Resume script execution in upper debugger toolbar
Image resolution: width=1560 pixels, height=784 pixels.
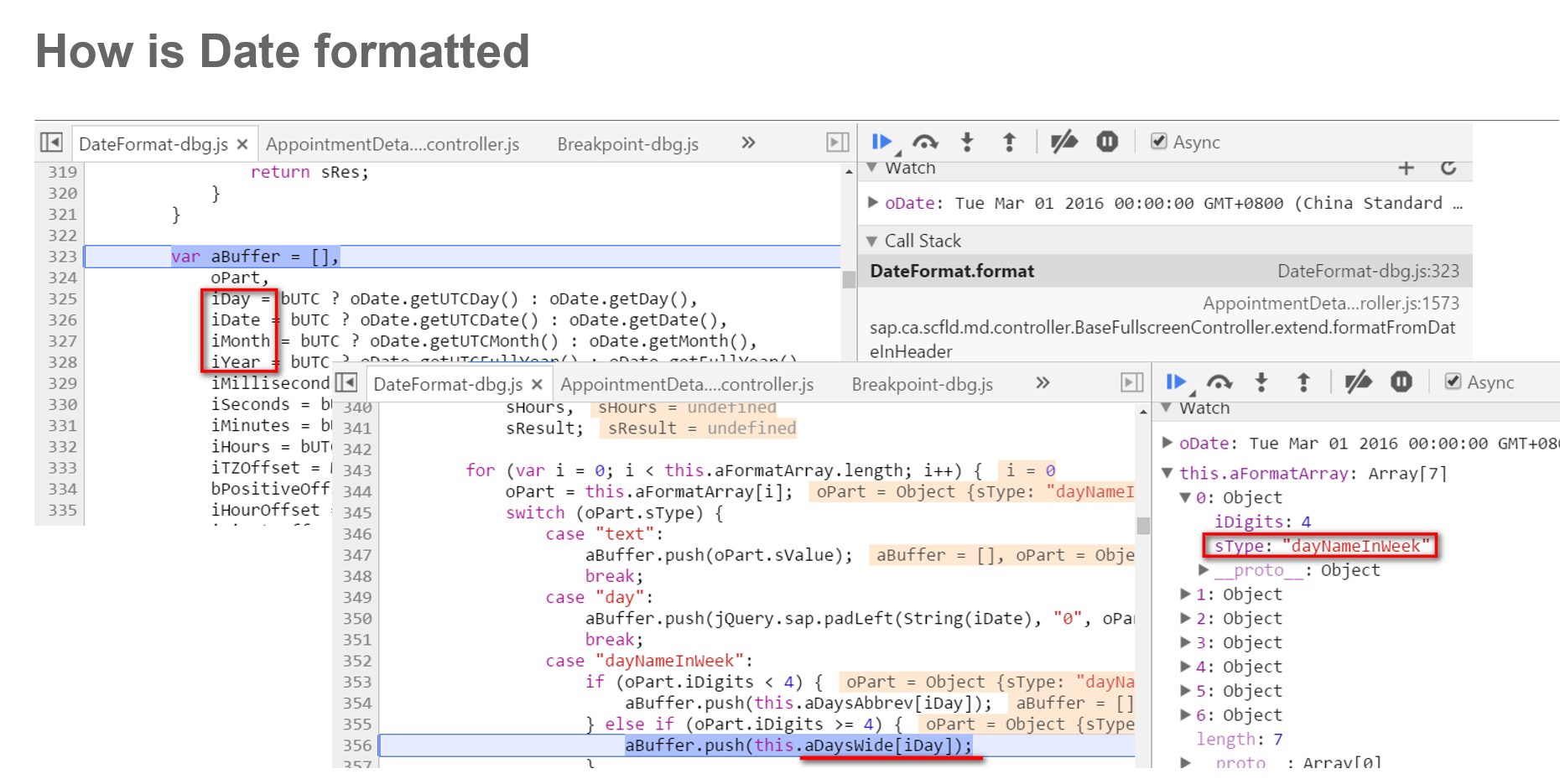tap(881, 143)
